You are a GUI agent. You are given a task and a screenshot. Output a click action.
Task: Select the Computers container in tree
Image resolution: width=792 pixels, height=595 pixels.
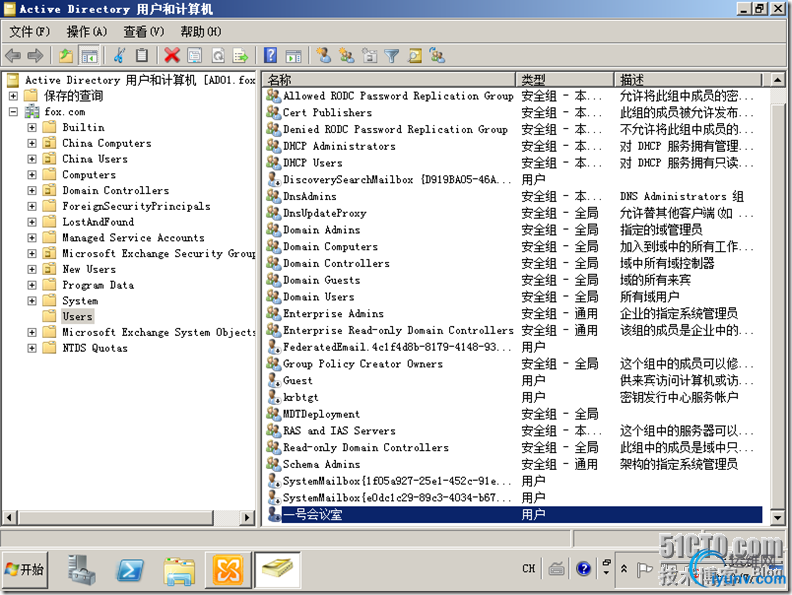click(x=89, y=175)
